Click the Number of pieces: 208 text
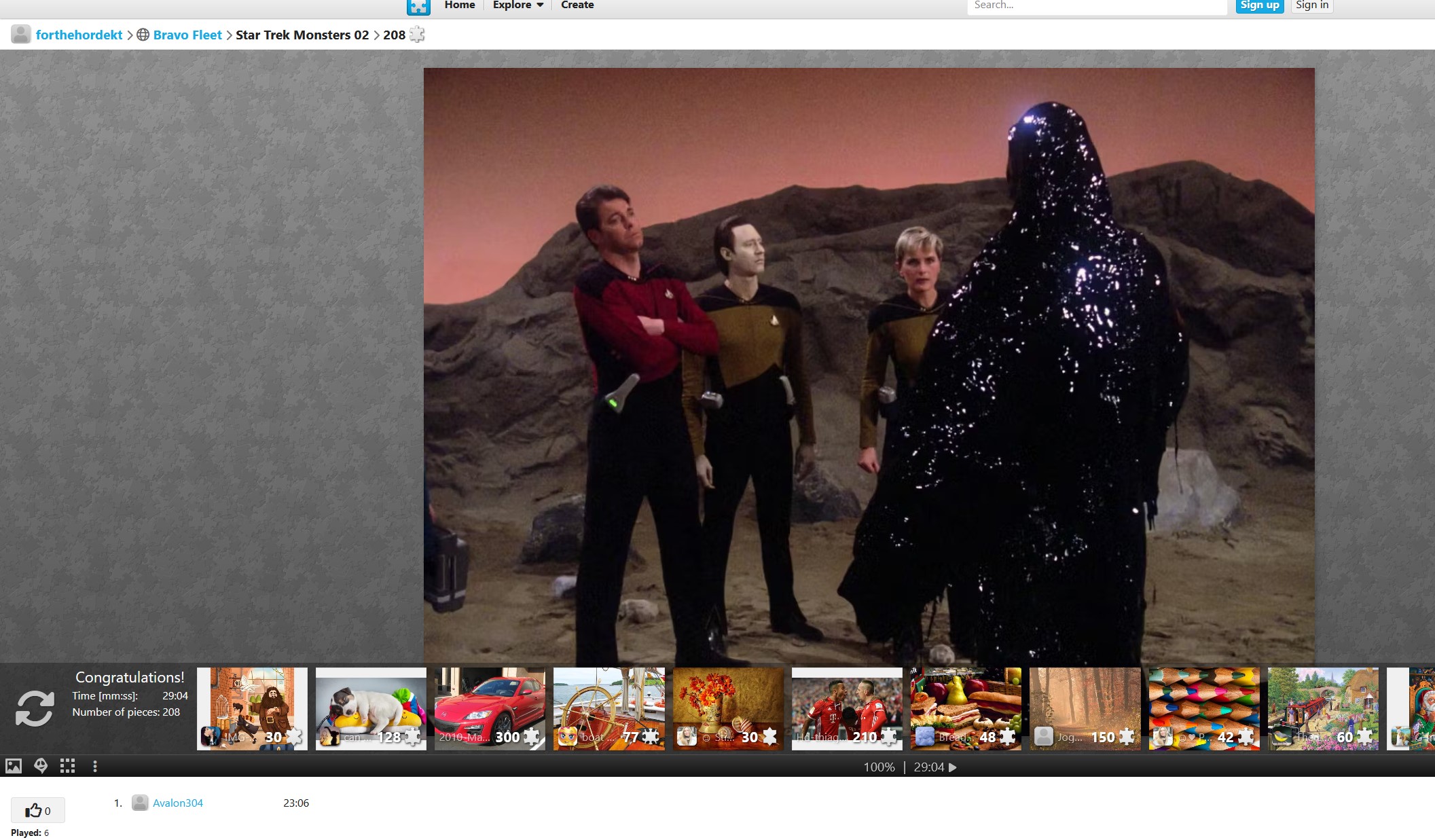Image resolution: width=1435 pixels, height=840 pixels. 126,712
